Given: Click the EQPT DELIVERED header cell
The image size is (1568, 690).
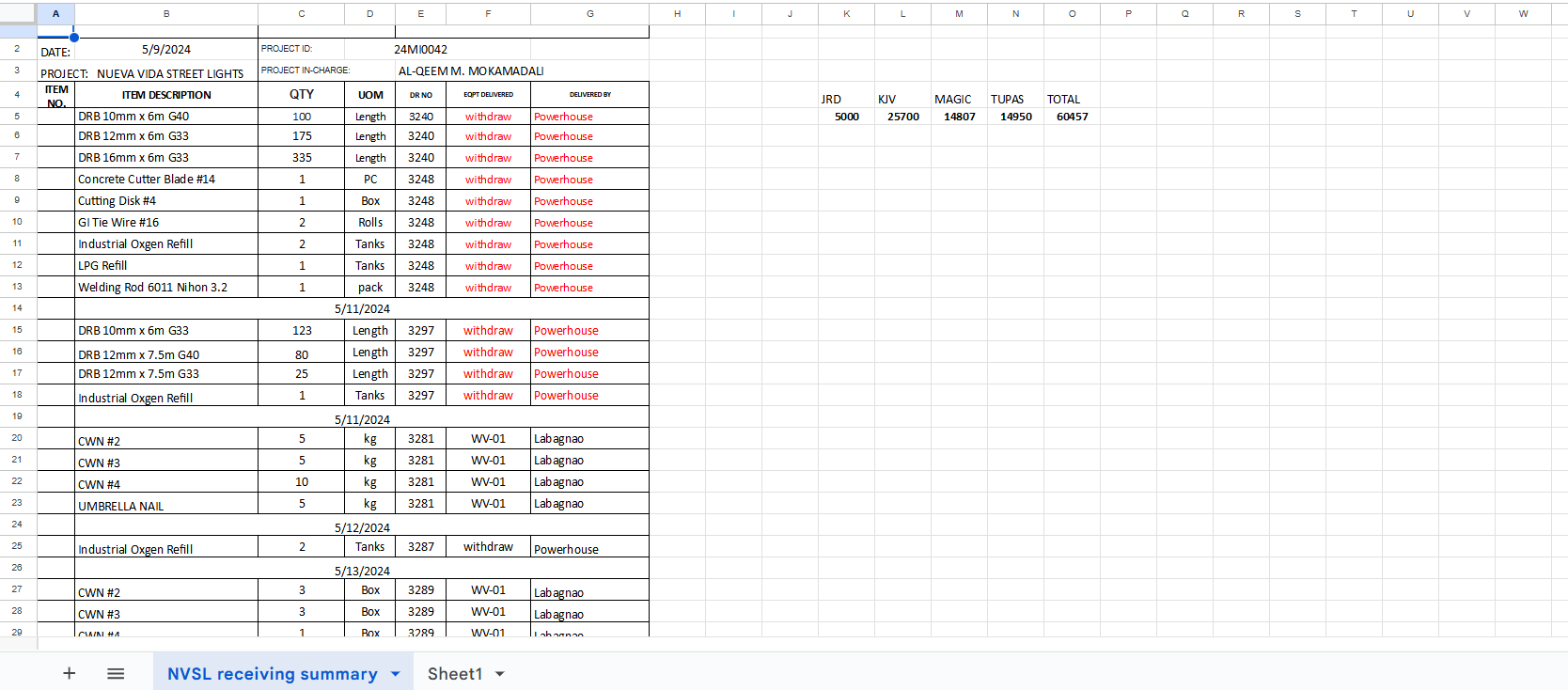Looking at the screenshot, I should pos(489,95).
